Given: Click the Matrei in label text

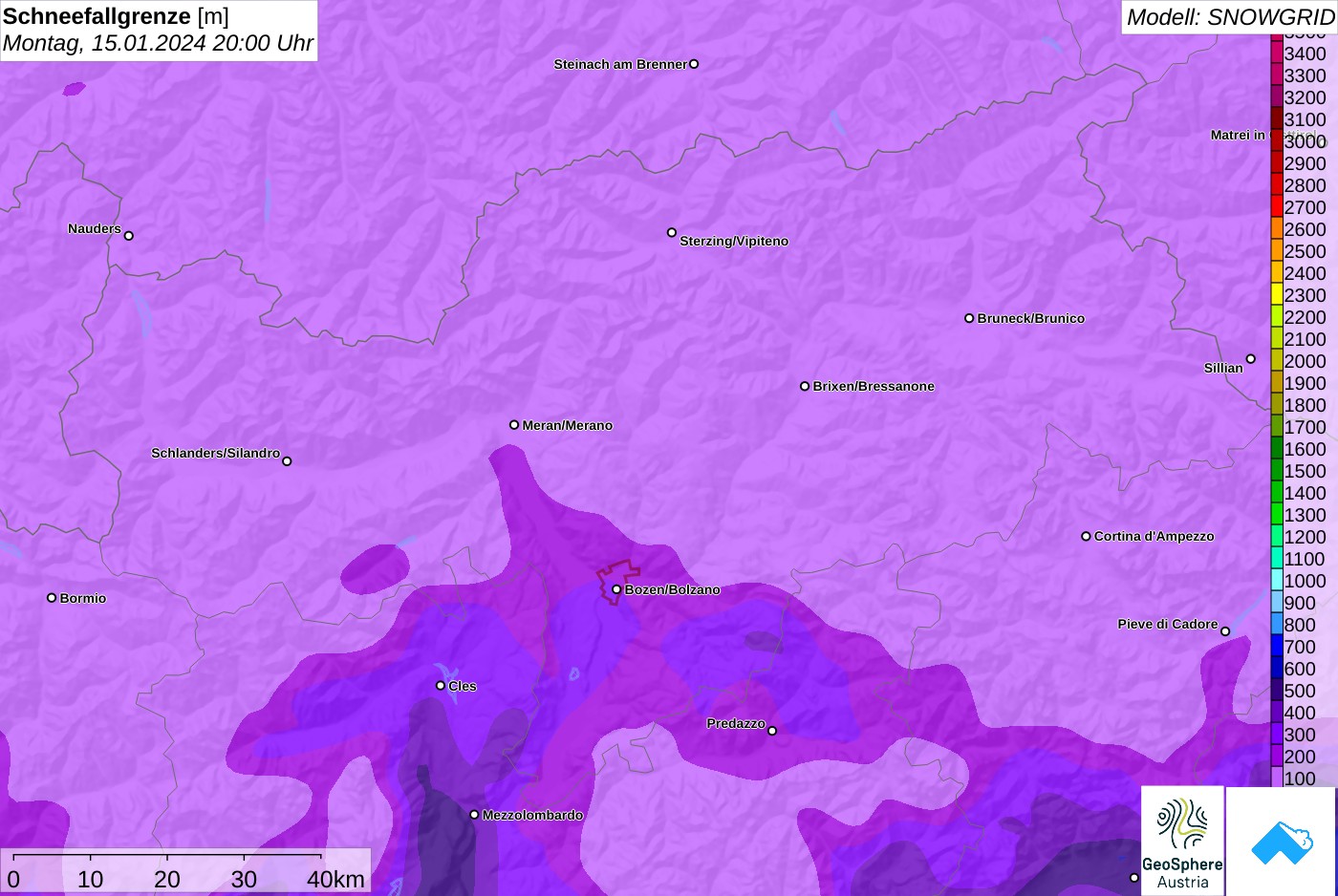Looking at the screenshot, I should coord(1238,135).
